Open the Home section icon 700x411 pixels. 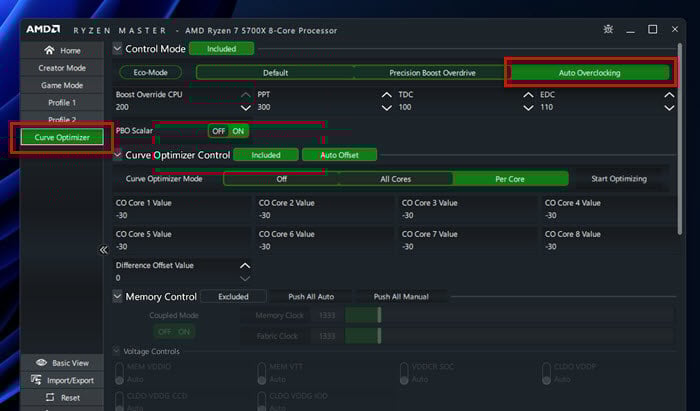pos(49,50)
